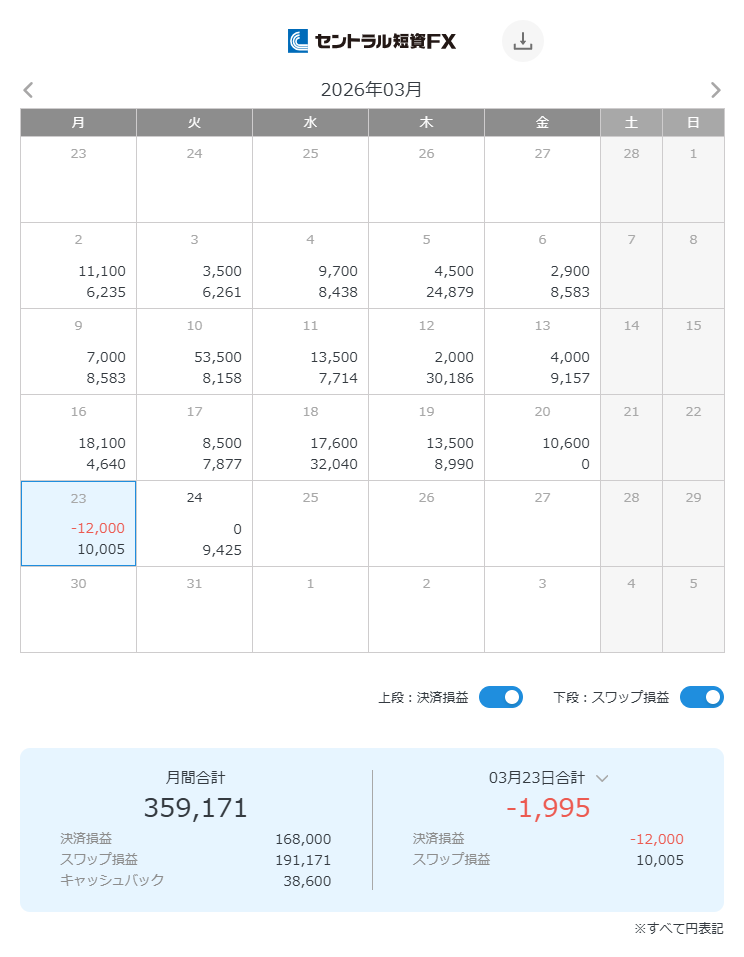Image resolution: width=744 pixels, height=957 pixels.
Task: Click the Central Tanshi FX logo
Action: (x=372, y=41)
